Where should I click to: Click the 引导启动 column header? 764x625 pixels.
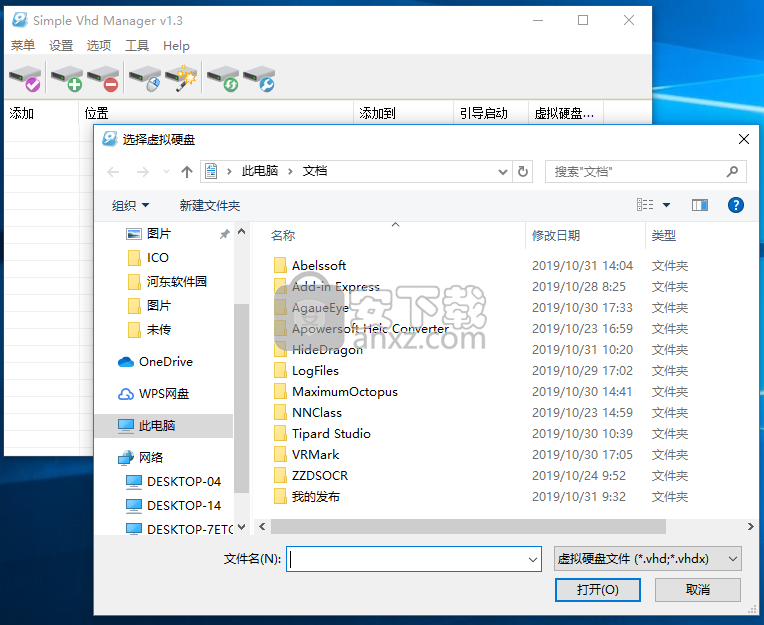point(491,113)
